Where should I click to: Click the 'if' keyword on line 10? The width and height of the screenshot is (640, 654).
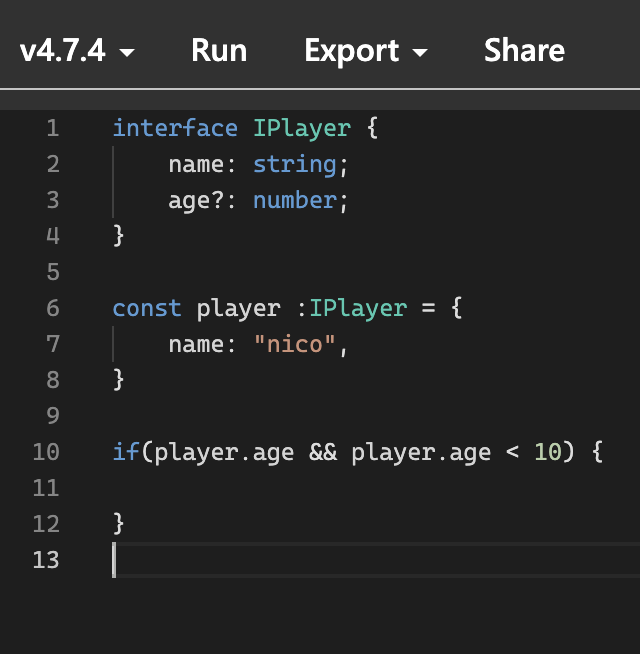[x=126, y=452]
